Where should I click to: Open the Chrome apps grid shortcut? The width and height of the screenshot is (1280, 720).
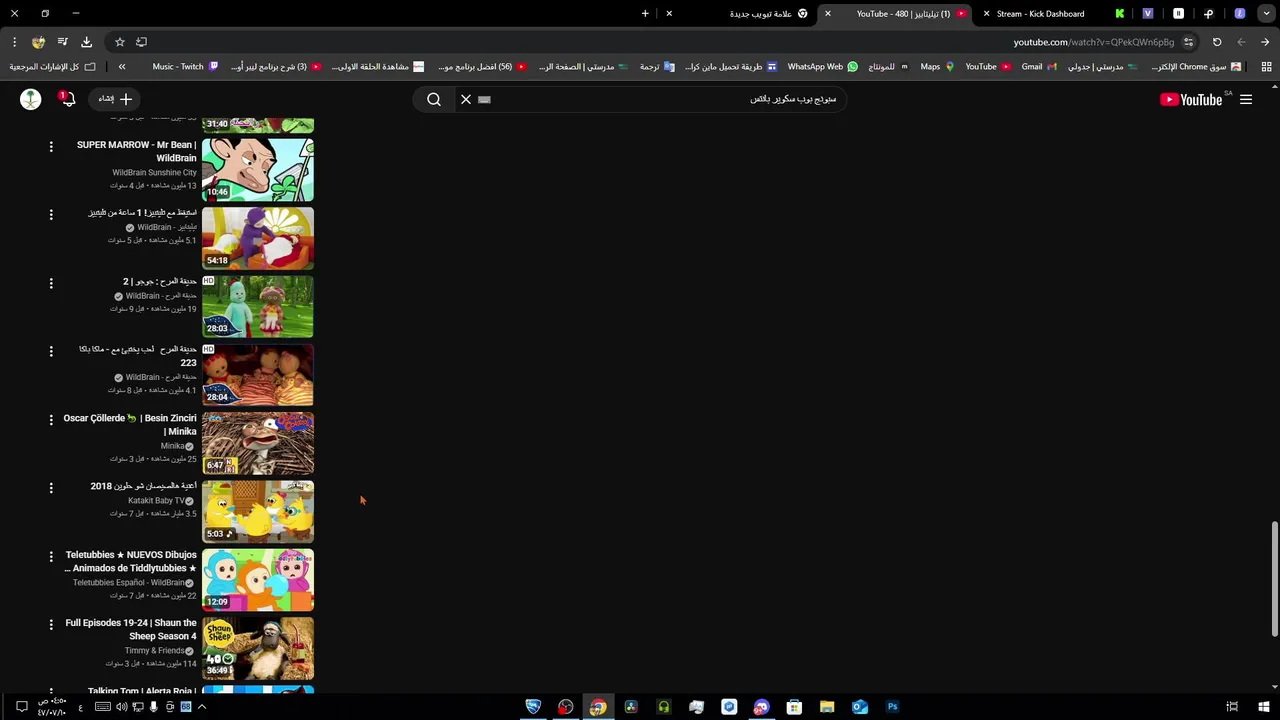[x=1266, y=67]
